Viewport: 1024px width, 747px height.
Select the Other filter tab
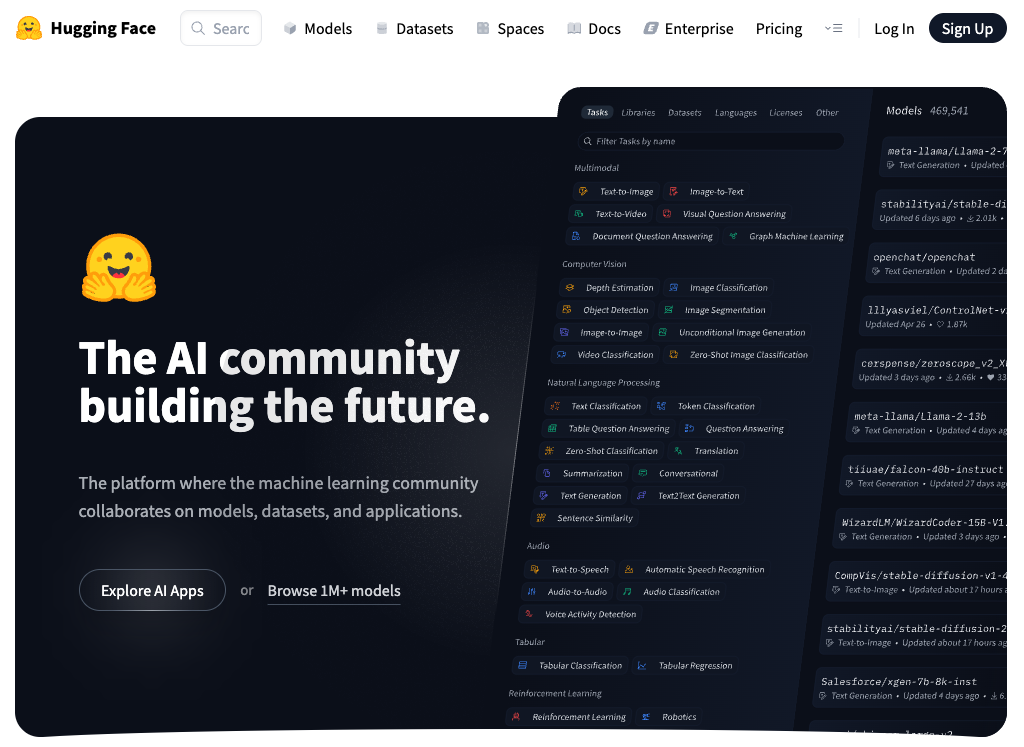827,112
